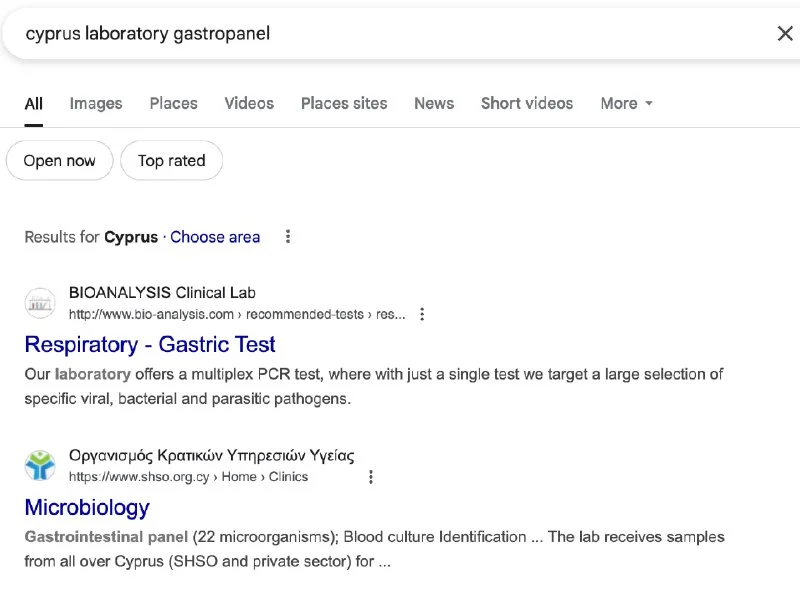Screen dimensions: 800x605
Task: Switch to the Places tab
Action: click(173, 103)
